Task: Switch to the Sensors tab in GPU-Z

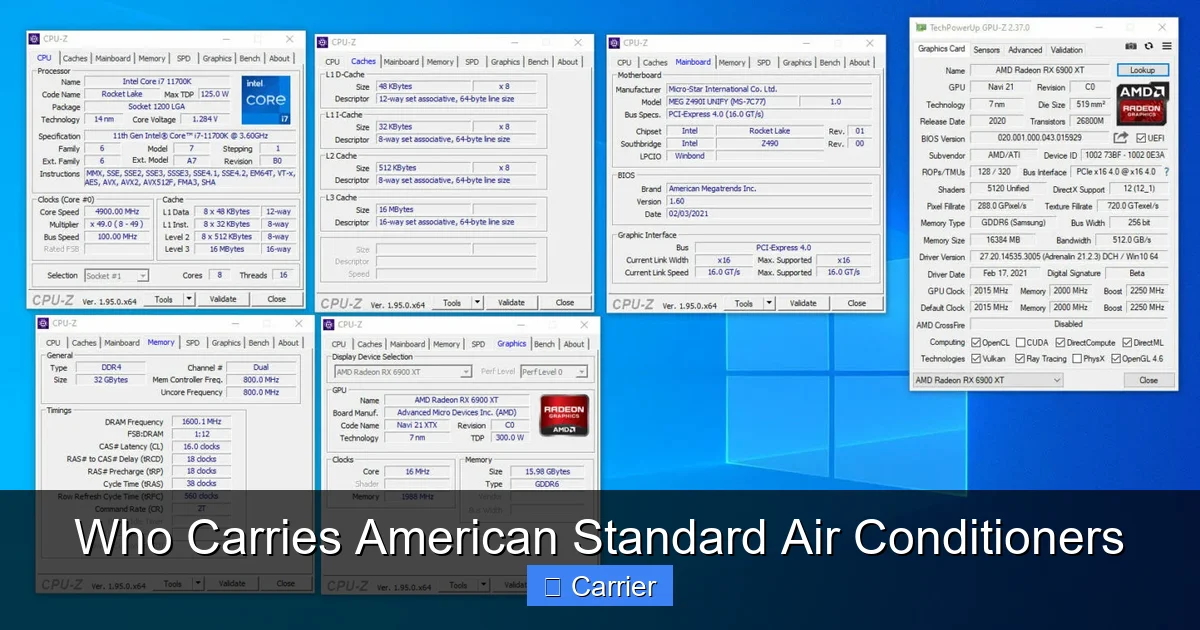Action: point(986,49)
